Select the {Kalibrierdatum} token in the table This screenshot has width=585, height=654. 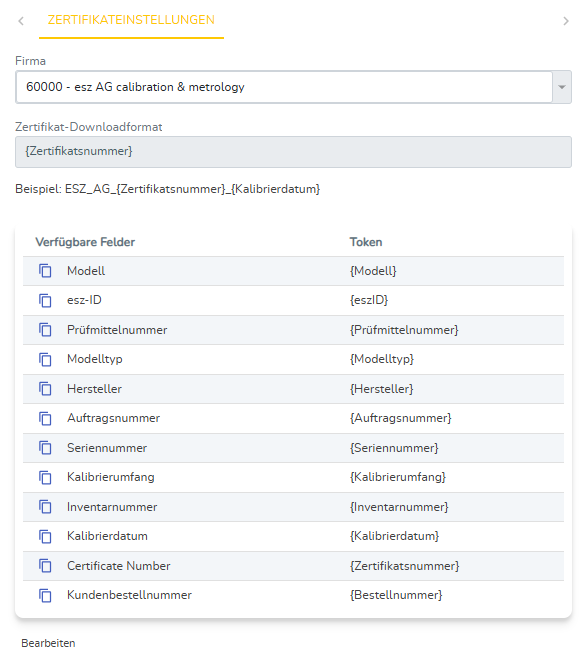[x=394, y=536]
